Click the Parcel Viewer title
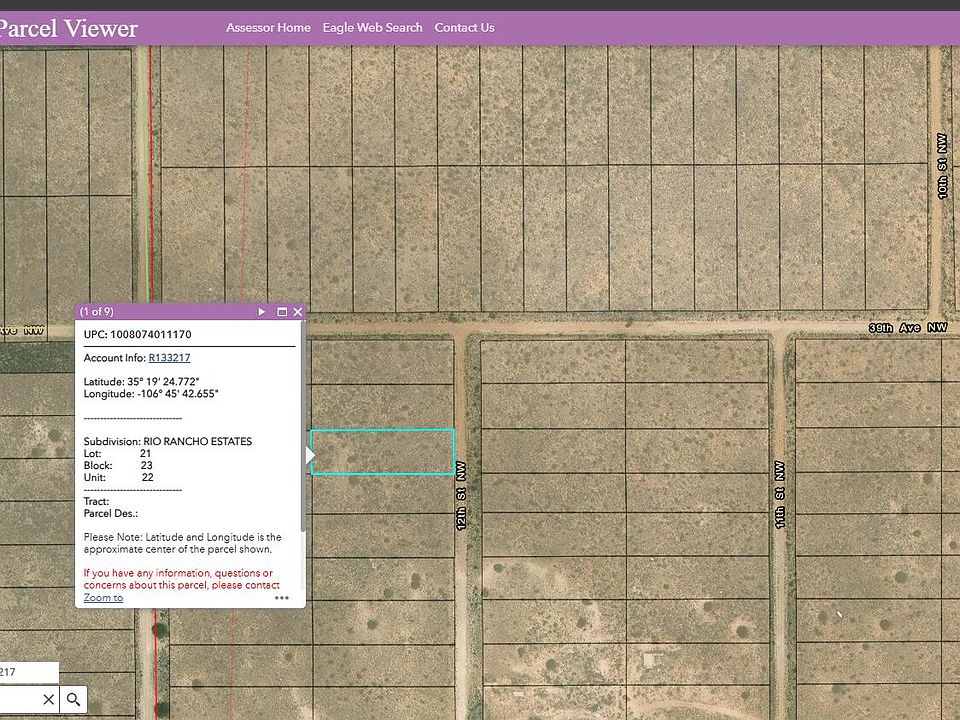 pyautogui.click(x=69, y=28)
